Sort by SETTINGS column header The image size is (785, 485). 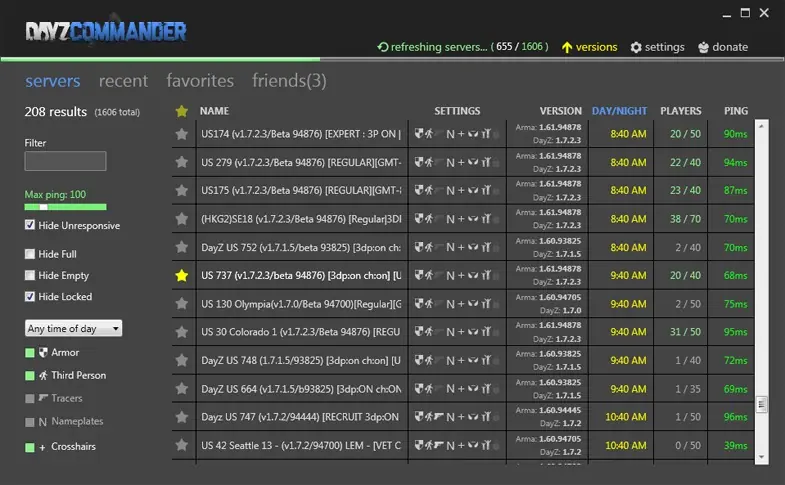click(457, 111)
